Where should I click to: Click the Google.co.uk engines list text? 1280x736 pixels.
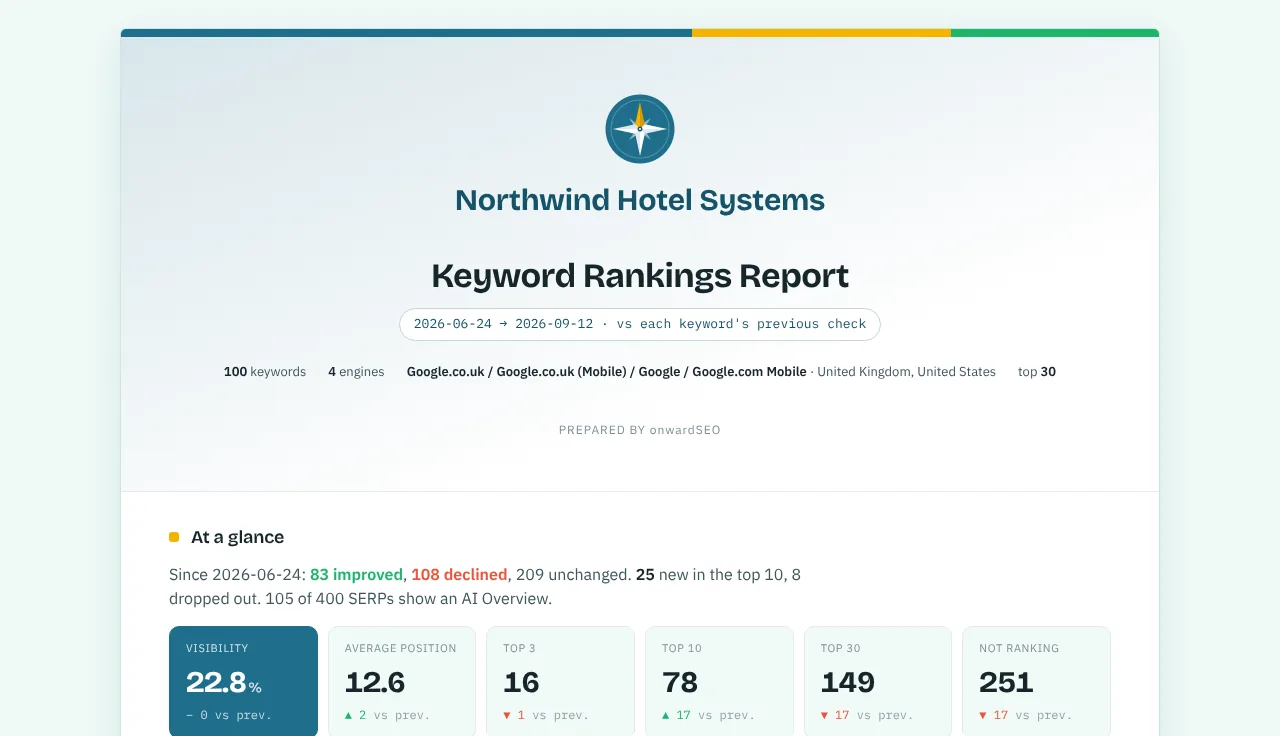606,372
